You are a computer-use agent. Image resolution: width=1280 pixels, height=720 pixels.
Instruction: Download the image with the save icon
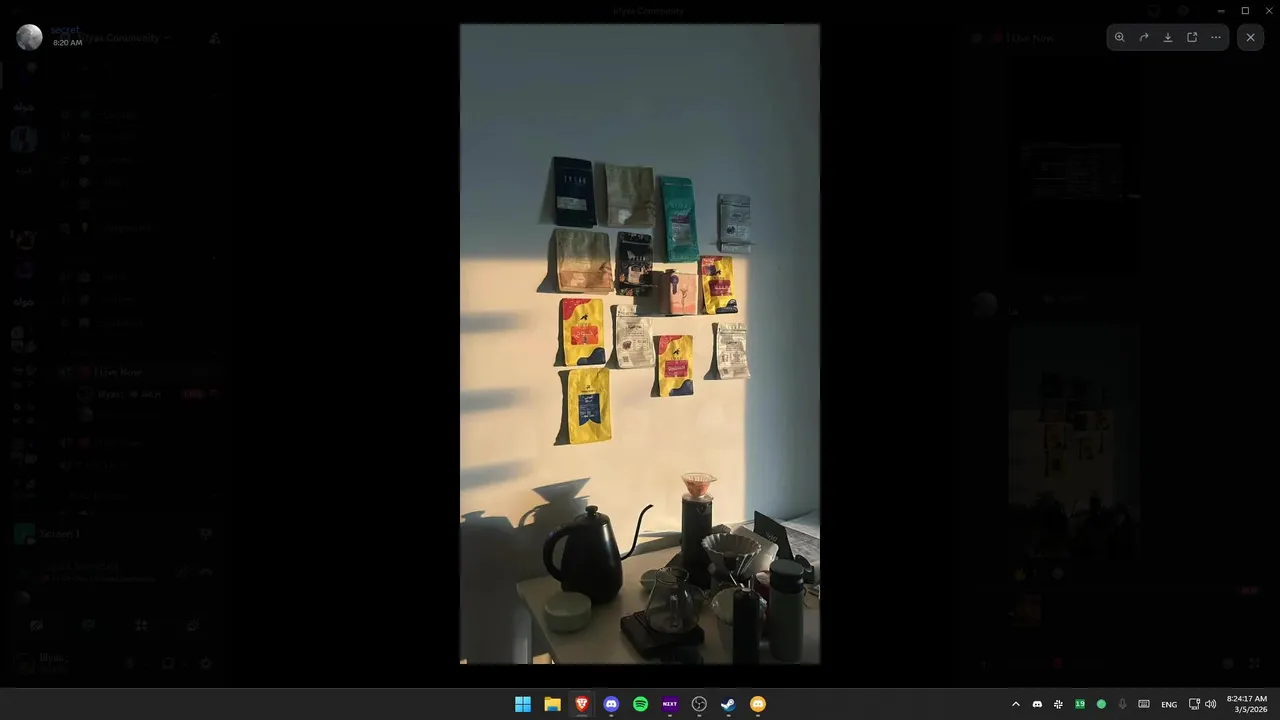click(x=1168, y=38)
